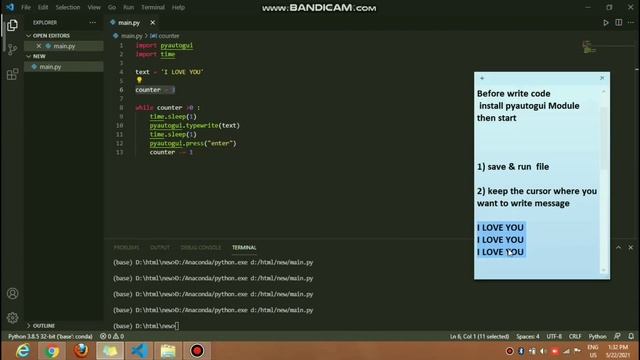
Task: Add new sticky note with plus
Action: click(x=482, y=78)
